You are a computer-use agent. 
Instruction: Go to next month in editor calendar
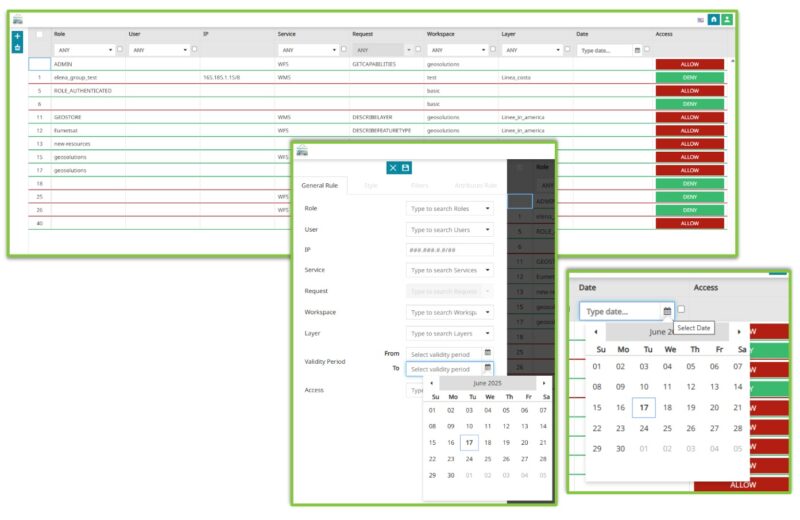pyautogui.click(x=544, y=383)
